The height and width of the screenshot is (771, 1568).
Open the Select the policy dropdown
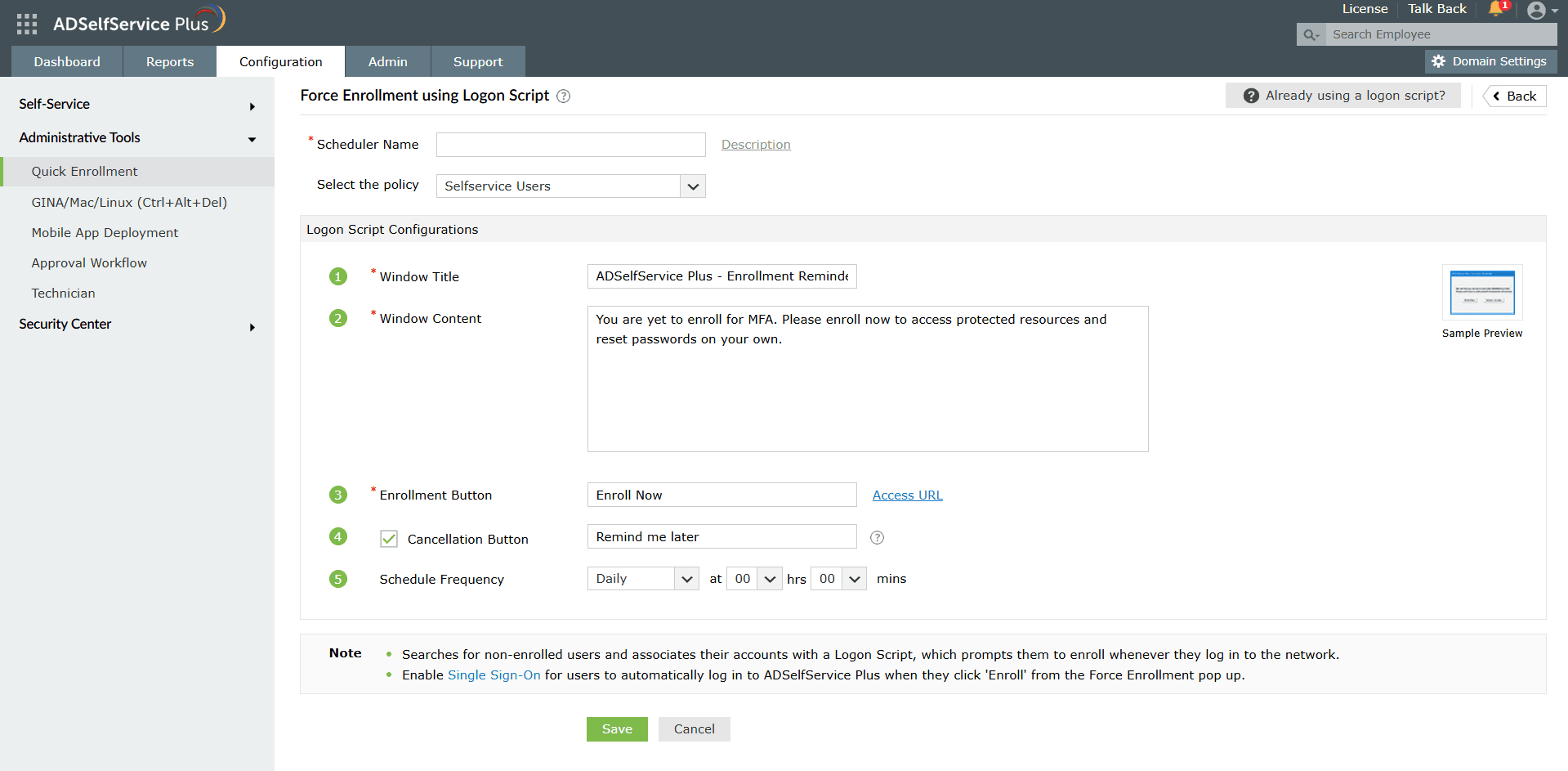click(570, 186)
